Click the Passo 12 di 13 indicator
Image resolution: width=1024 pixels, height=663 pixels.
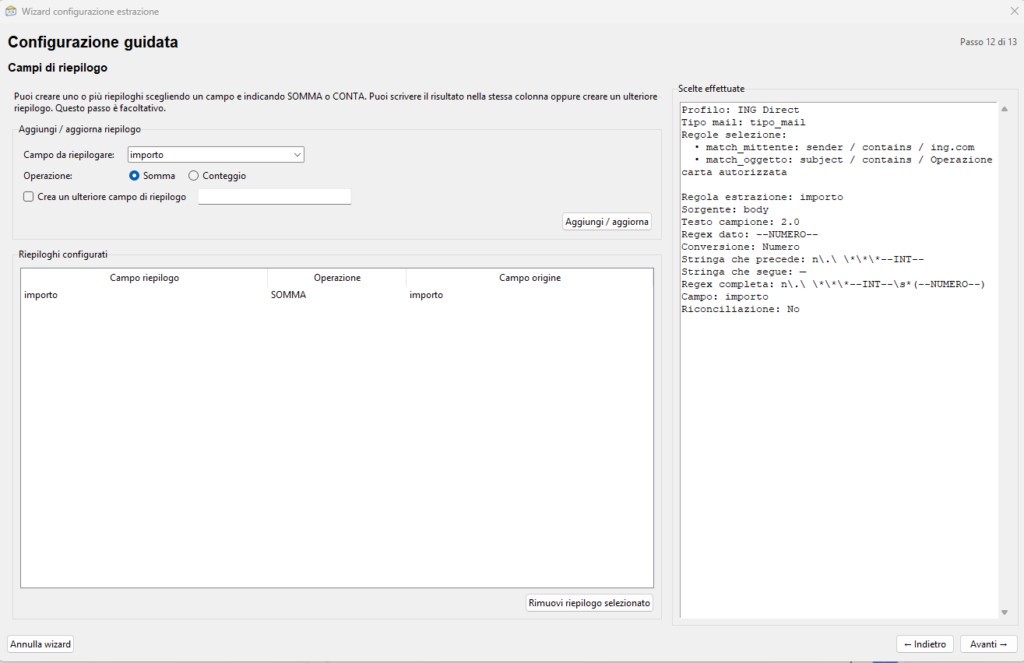click(988, 42)
